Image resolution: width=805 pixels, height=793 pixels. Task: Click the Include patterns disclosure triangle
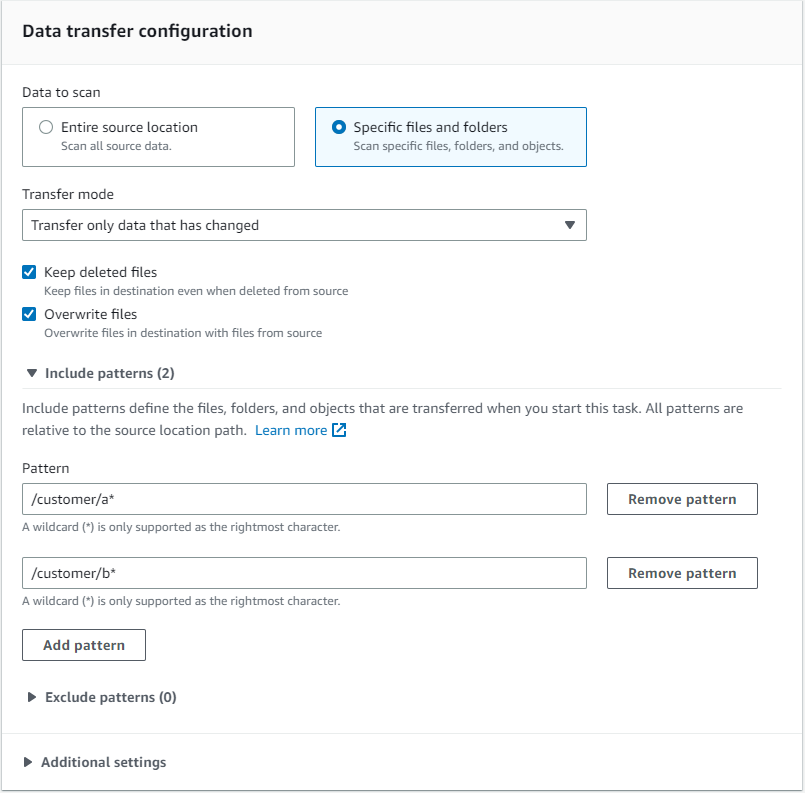pos(30,373)
